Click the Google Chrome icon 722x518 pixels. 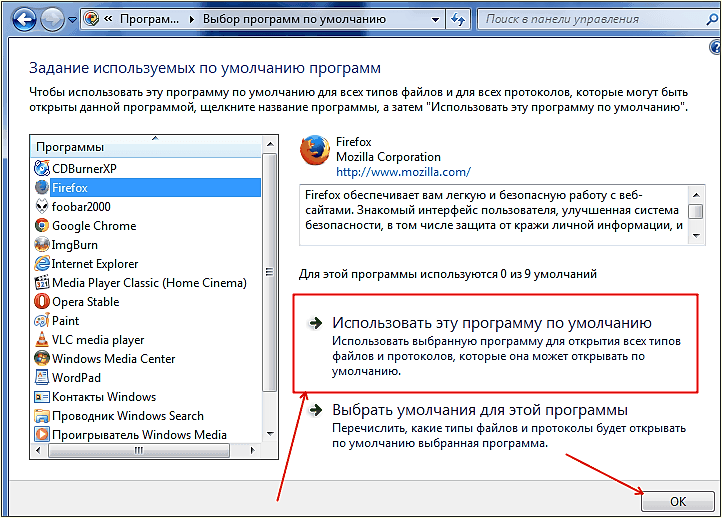click(42, 226)
